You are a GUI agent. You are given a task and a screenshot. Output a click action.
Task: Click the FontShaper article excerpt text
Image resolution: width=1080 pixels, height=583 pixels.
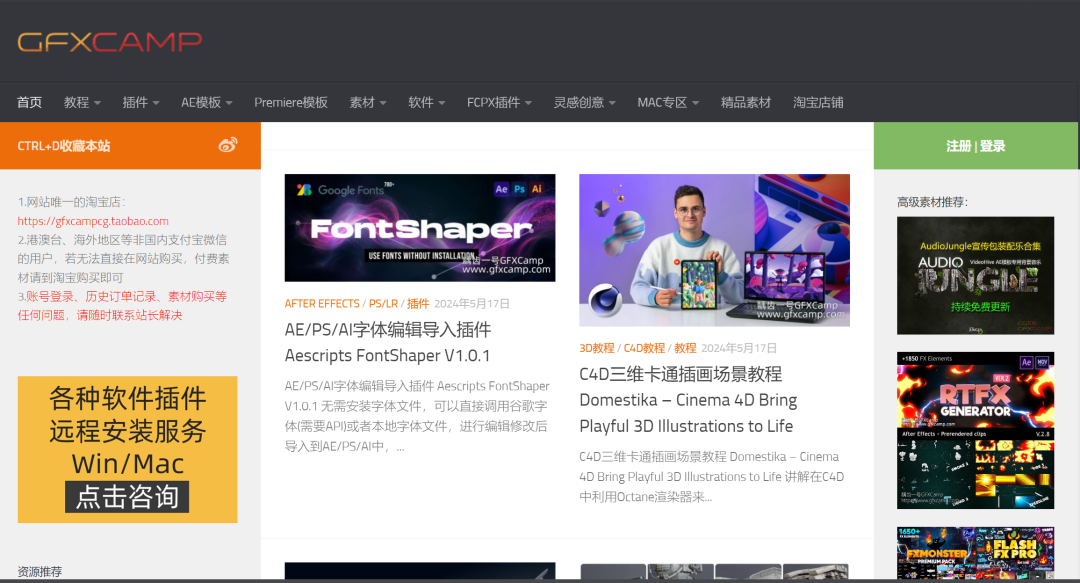tap(417, 416)
